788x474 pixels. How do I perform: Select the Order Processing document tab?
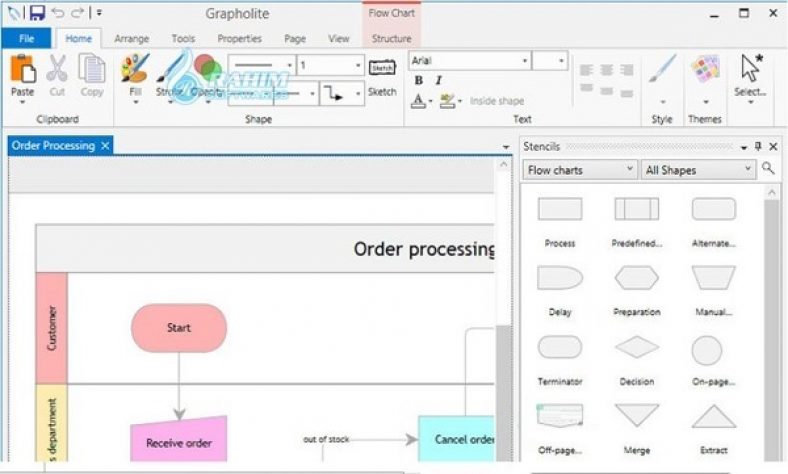pyautogui.click(x=53, y=146)
